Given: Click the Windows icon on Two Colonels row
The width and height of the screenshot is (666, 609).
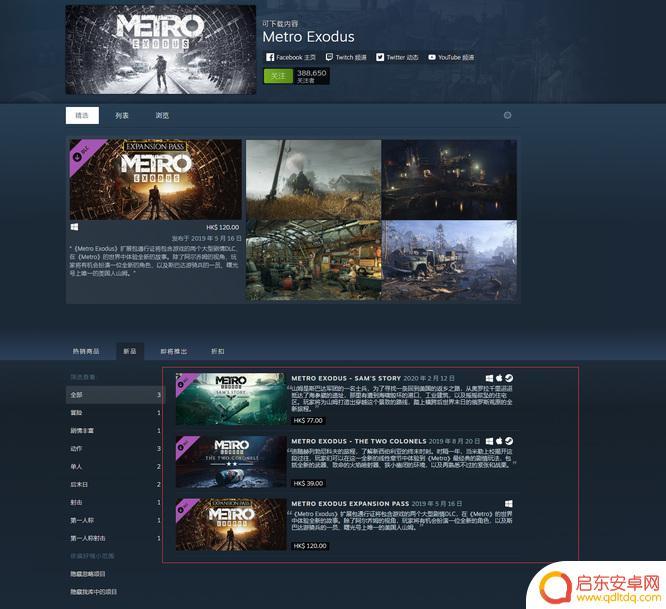Looking at the screenshot, I should pyautogui.click(x=489, y=441).
